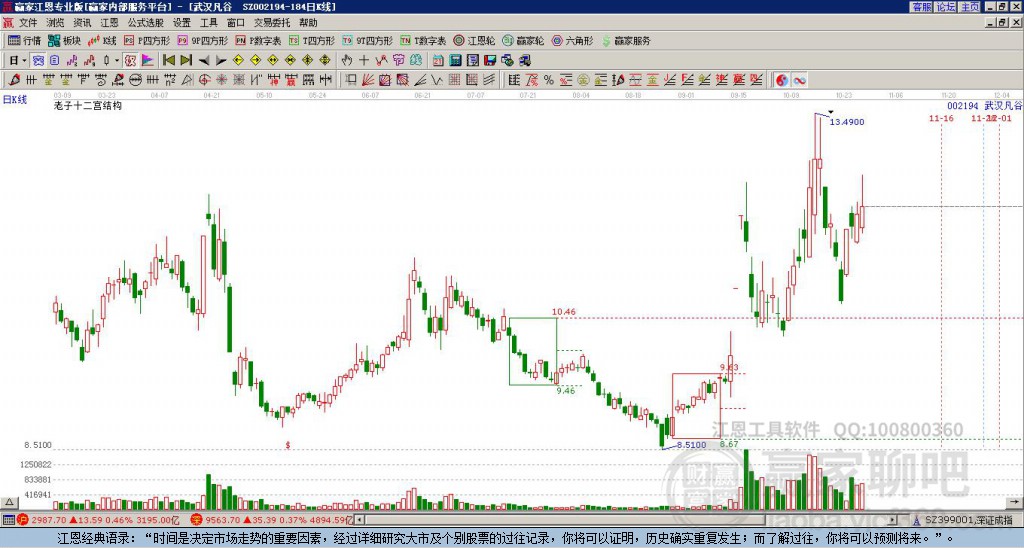Screen dimensions: 1024x548
Task: Click the colored flag icon
Action: pos(148,60)
